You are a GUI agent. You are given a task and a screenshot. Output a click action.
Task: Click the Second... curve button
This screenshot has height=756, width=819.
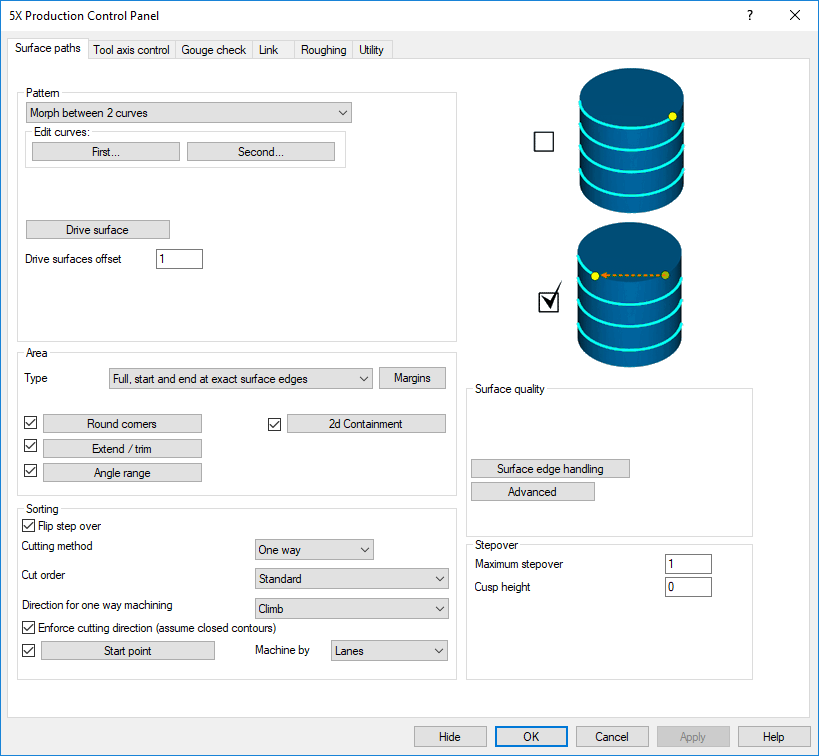coord(261,152)
